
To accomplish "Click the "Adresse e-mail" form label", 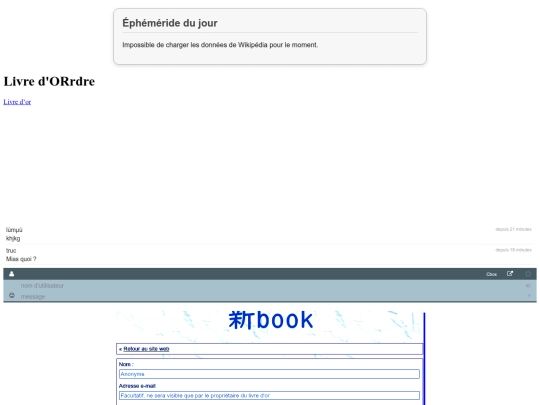I will pyautogui.click(x=137, y=386).
